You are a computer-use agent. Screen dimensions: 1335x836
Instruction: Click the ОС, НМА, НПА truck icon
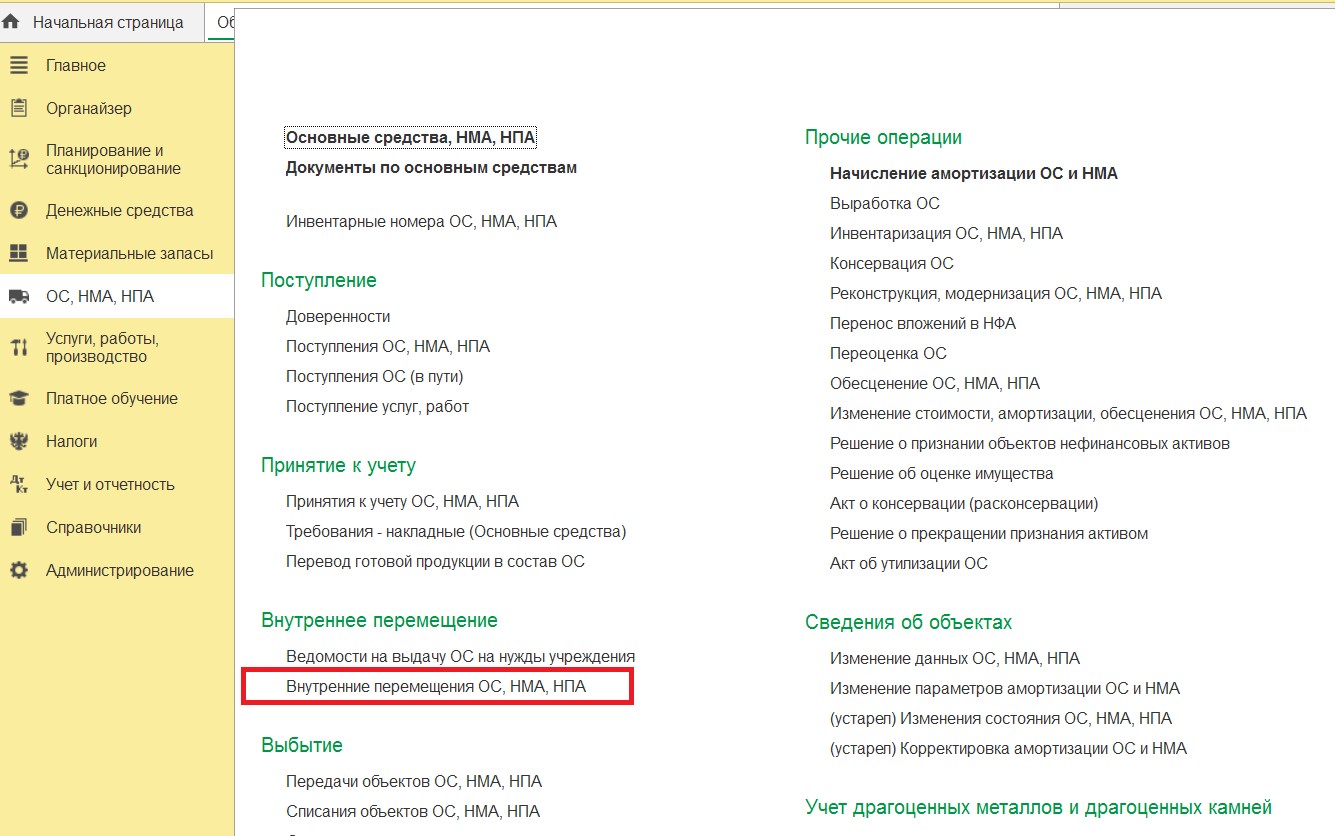pyautogui.click(x=18, y=296)
